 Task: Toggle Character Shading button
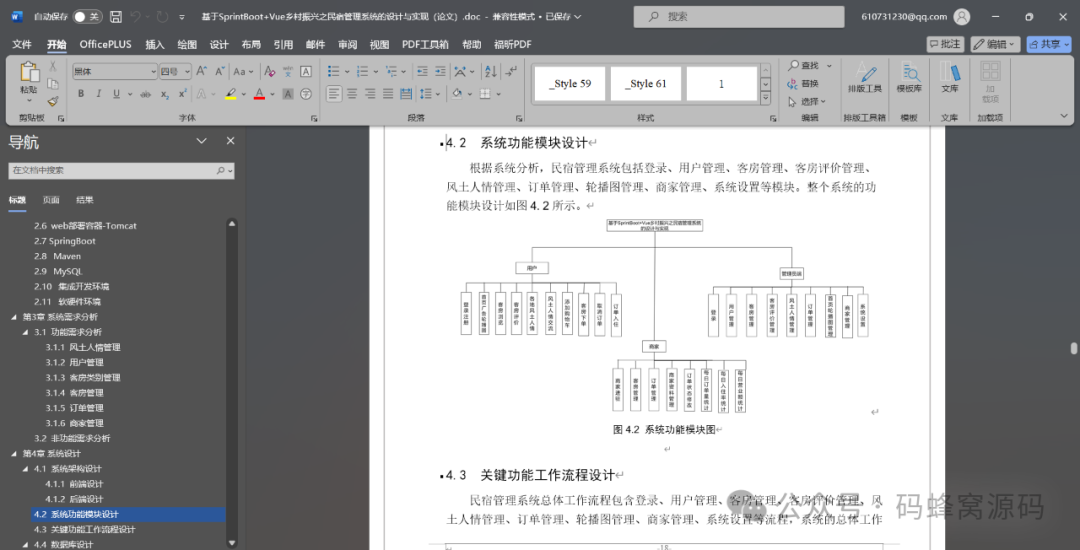click(x=288, y=94)
